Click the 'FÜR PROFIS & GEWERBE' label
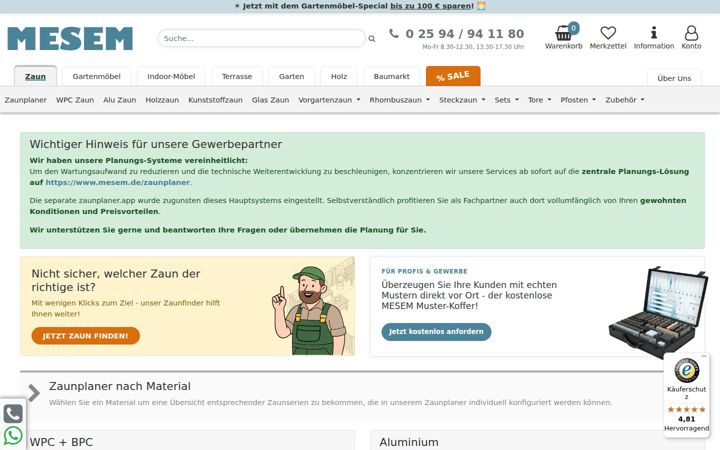 tap(424, 271)
